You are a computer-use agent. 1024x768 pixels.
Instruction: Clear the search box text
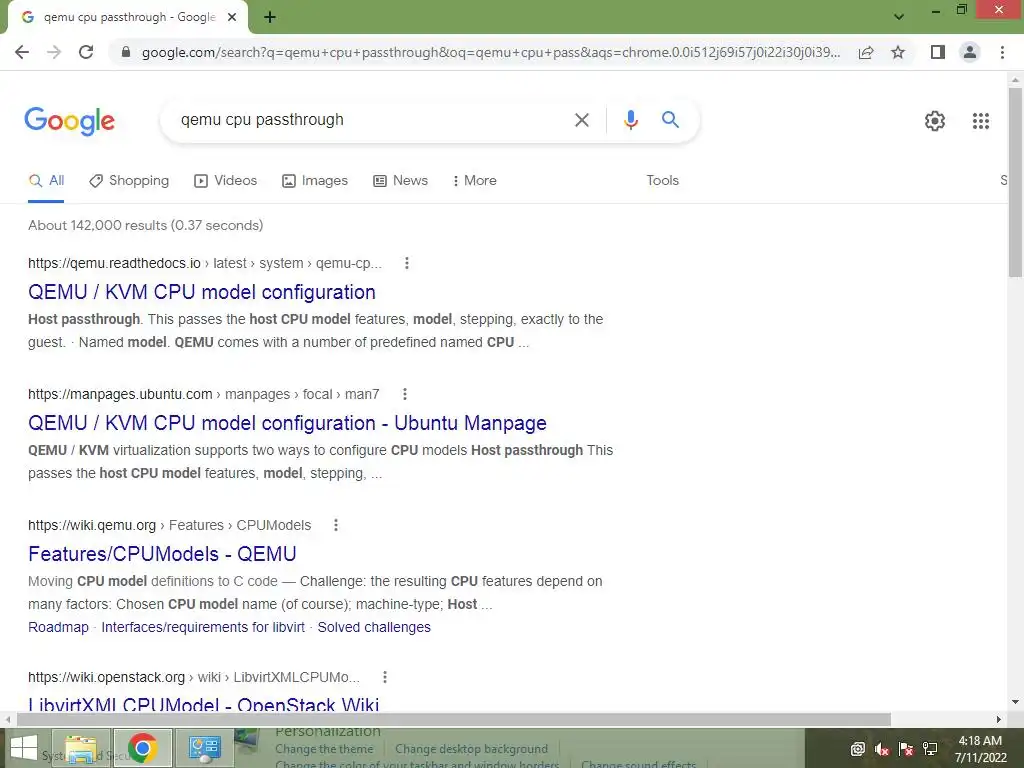coord(582,120)
